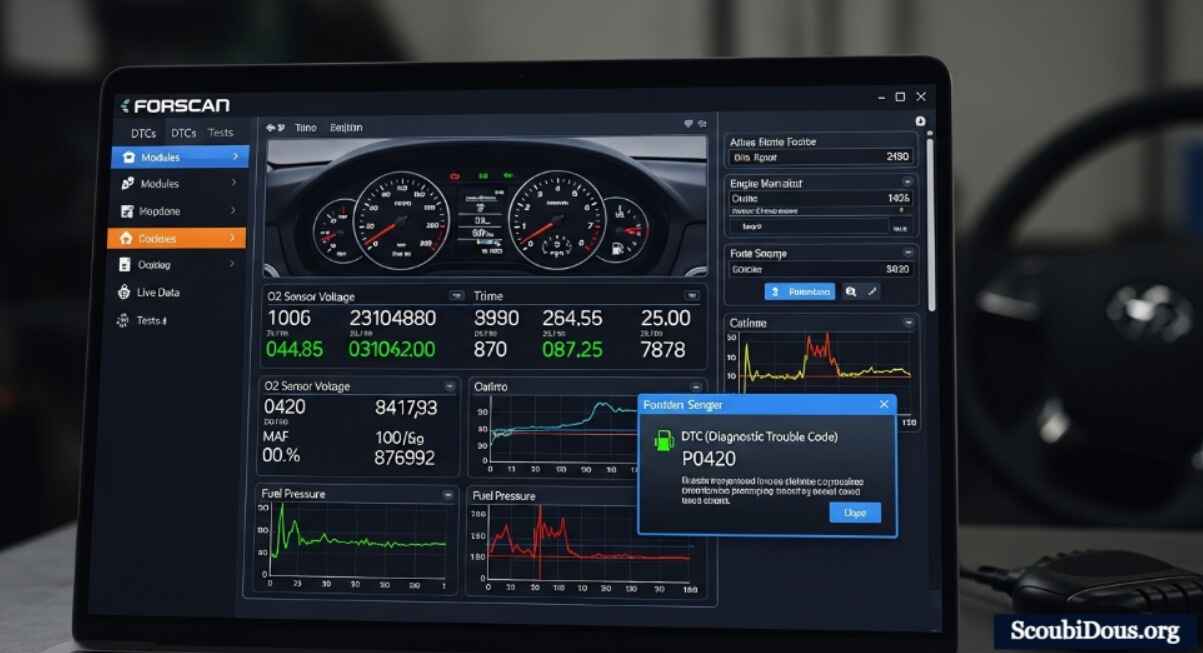
Task: Click the heart icon above dashboard image
Action: (688, 125)
